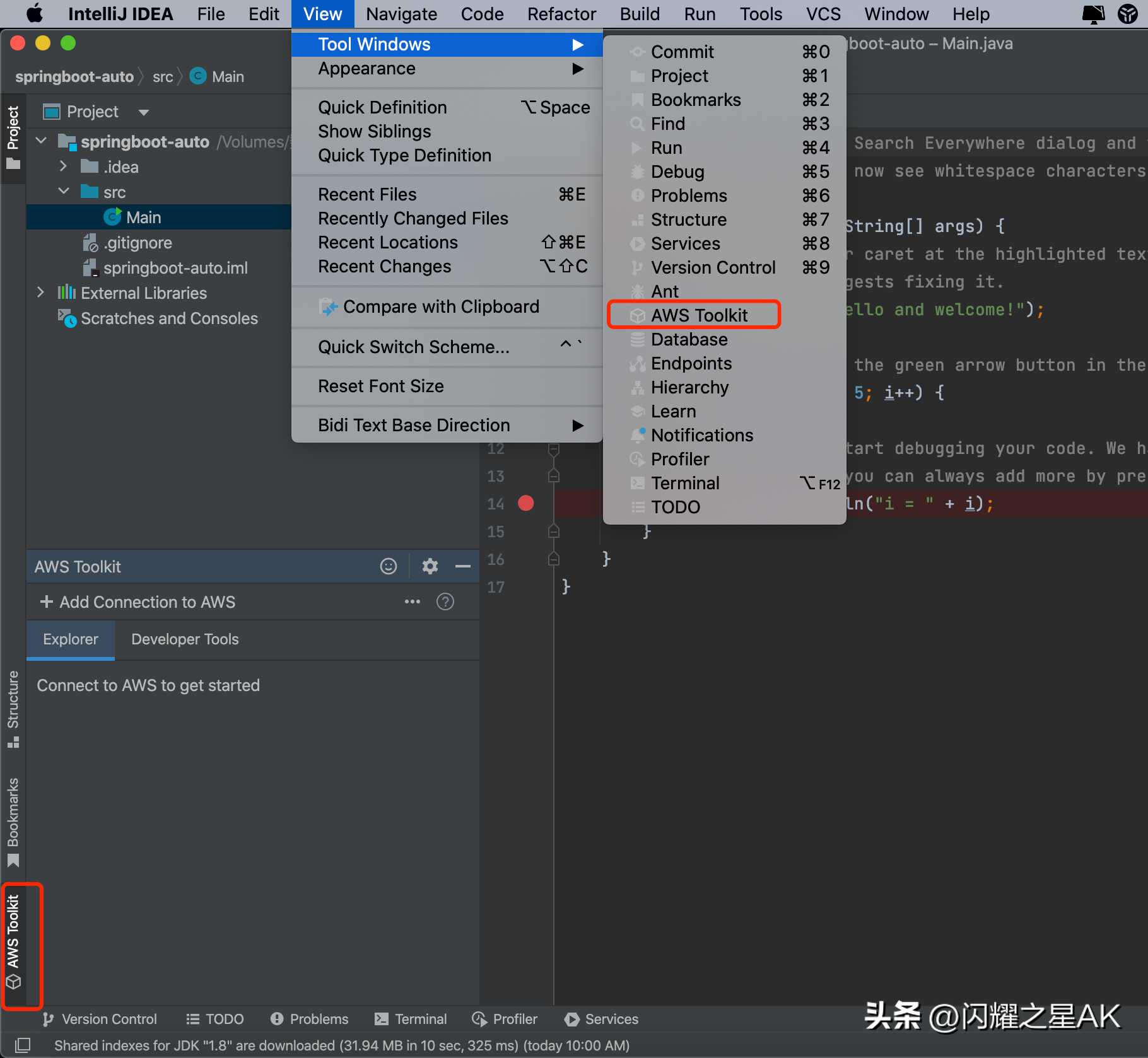Open Profiler in bottom bar
This screenshot has height=1058, width=1148.
point(505,1019)
